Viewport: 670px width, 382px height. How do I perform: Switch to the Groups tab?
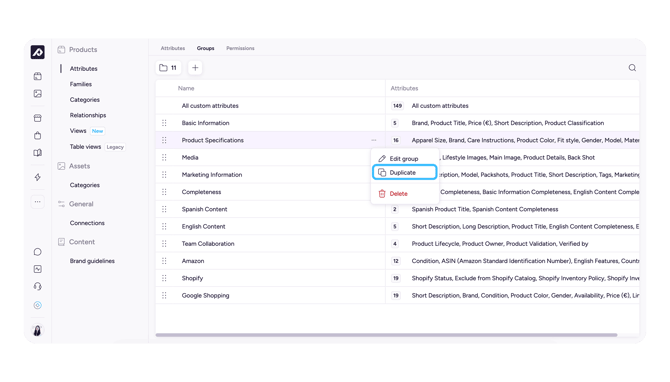coord(206,48)
